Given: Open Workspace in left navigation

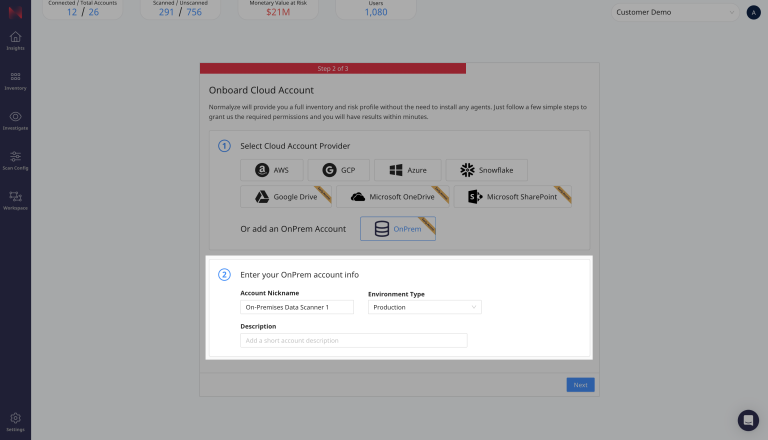Looking at the screenshot, I should 15,200.
